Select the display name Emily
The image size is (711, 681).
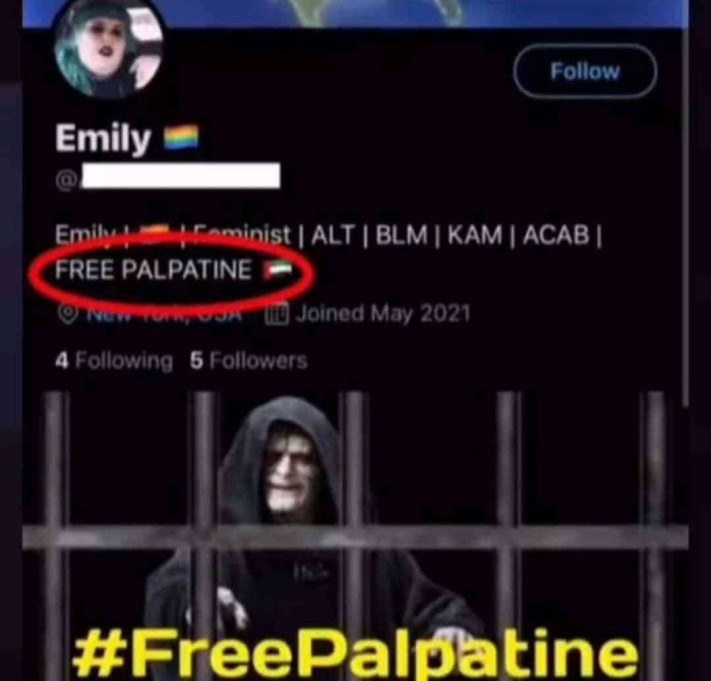(x=103, y=138)
